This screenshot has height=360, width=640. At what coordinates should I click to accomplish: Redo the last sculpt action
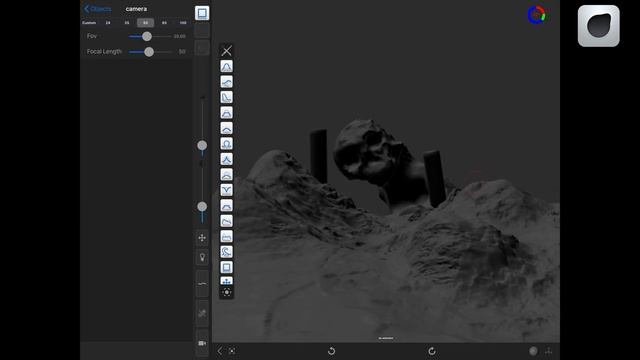[x=432, y=351]
